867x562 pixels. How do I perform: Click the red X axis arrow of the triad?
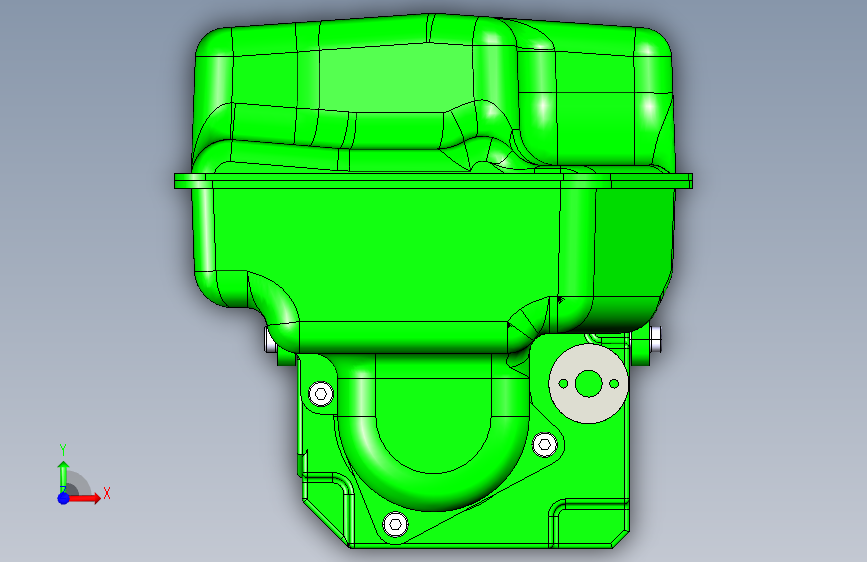point(84,498)
